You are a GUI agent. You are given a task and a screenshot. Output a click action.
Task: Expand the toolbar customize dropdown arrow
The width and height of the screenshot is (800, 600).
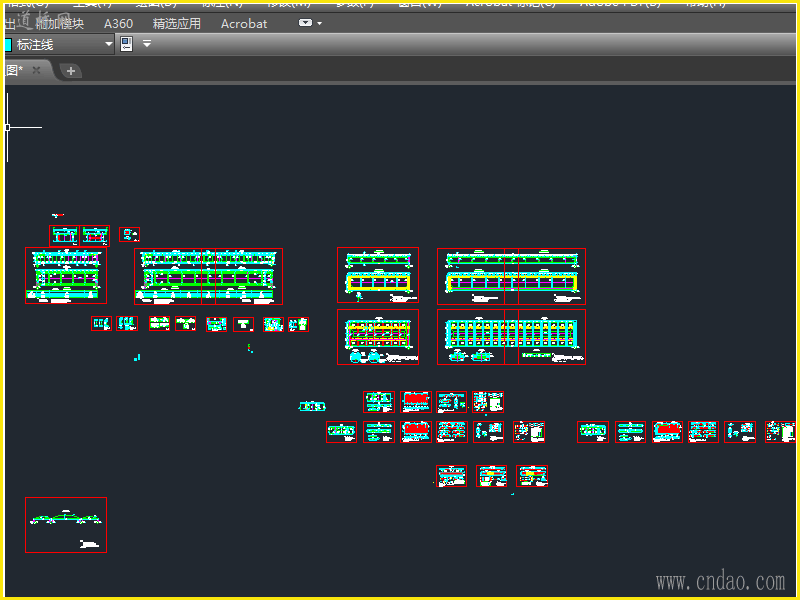click(x=147, y=44)
